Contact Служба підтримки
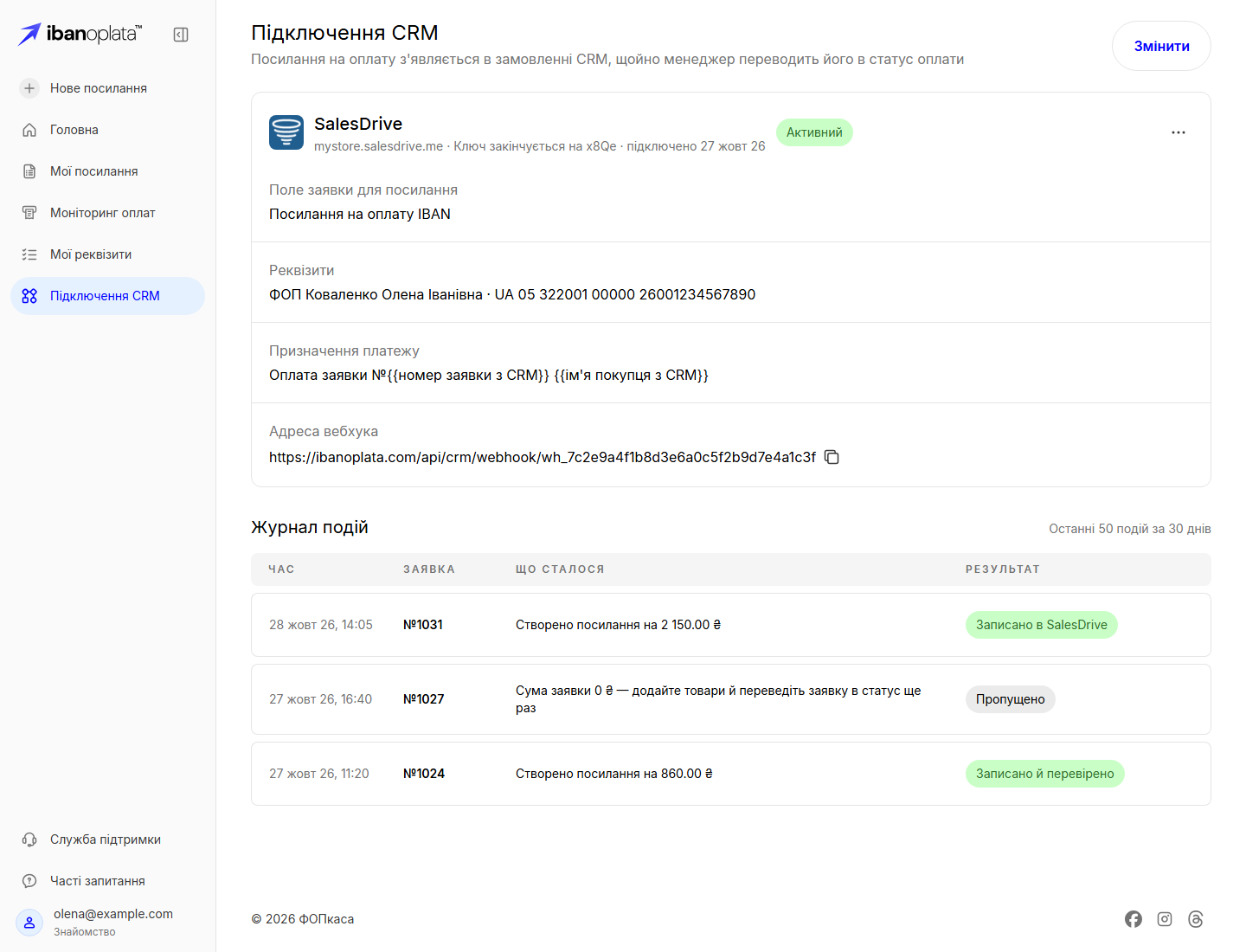 [x=107, y=839]
